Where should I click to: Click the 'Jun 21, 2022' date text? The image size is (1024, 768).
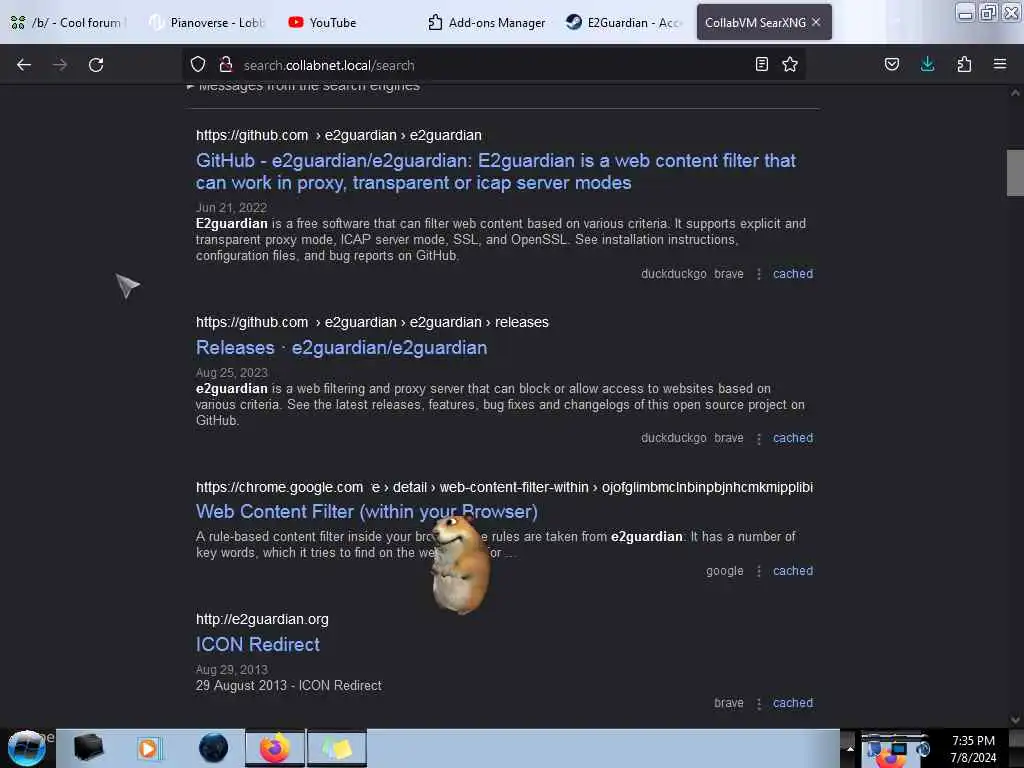(231, 208)
